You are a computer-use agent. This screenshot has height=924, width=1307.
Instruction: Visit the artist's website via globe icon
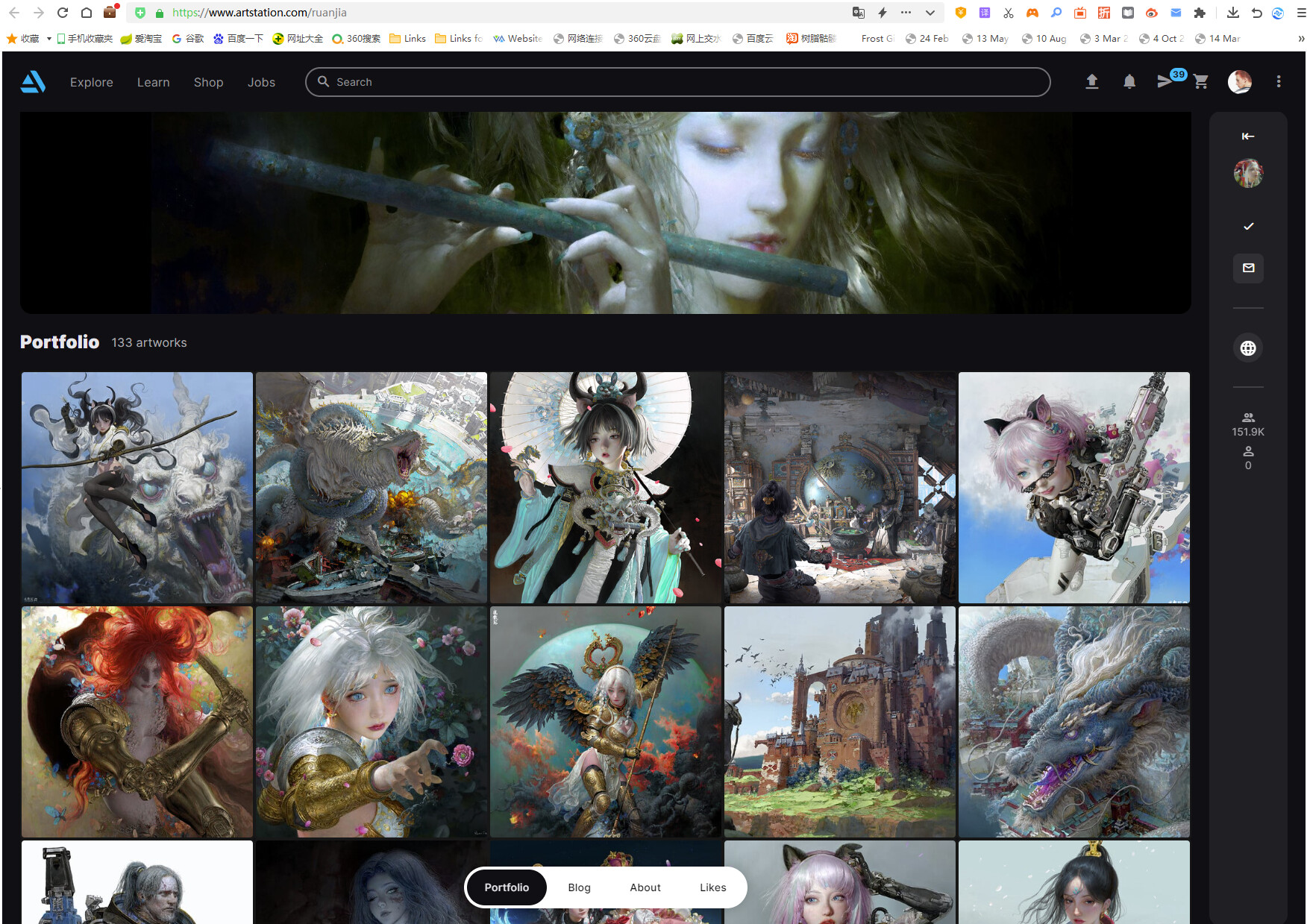click(1248, 348)
